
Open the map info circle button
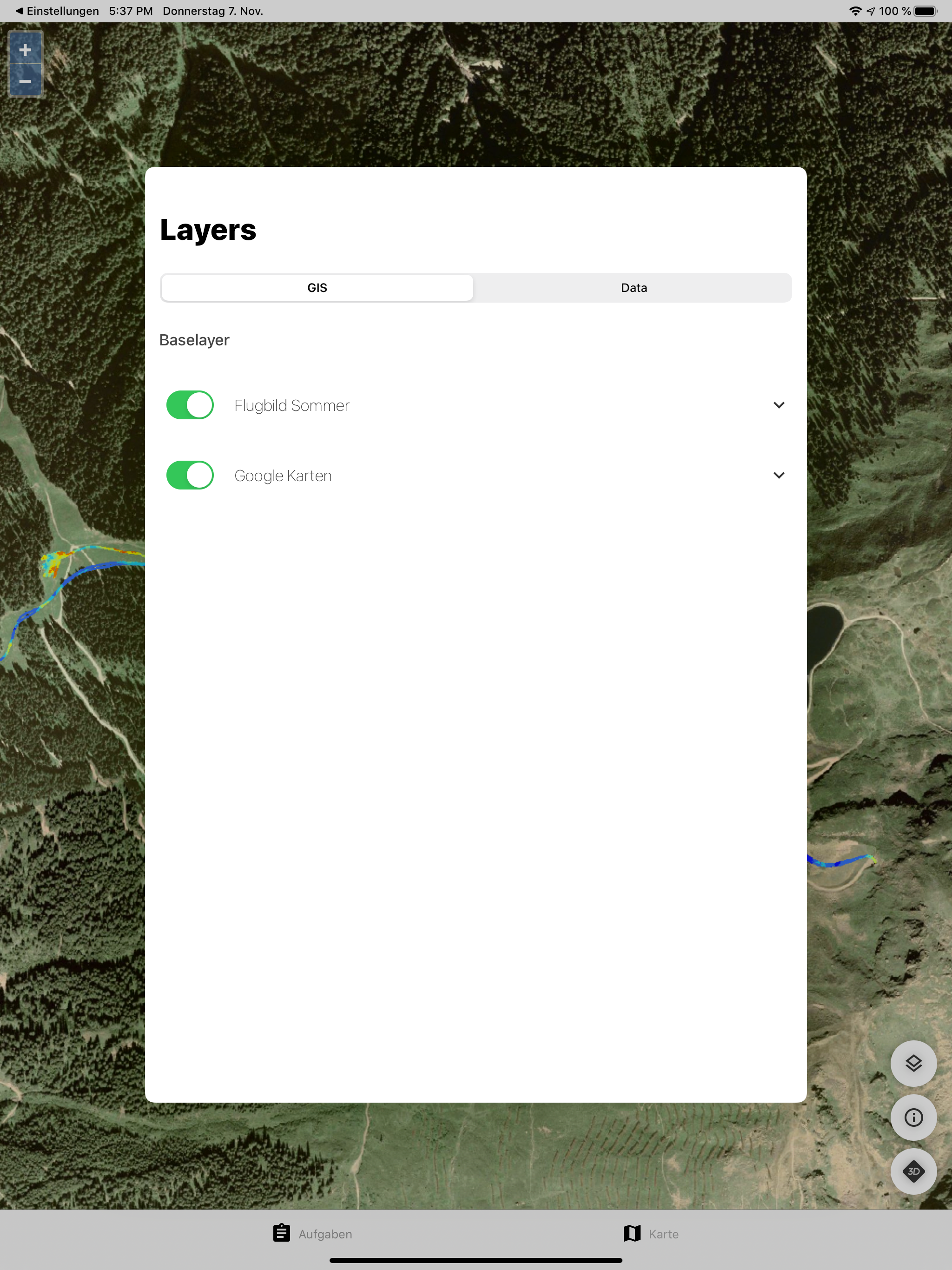[913, 1117]
